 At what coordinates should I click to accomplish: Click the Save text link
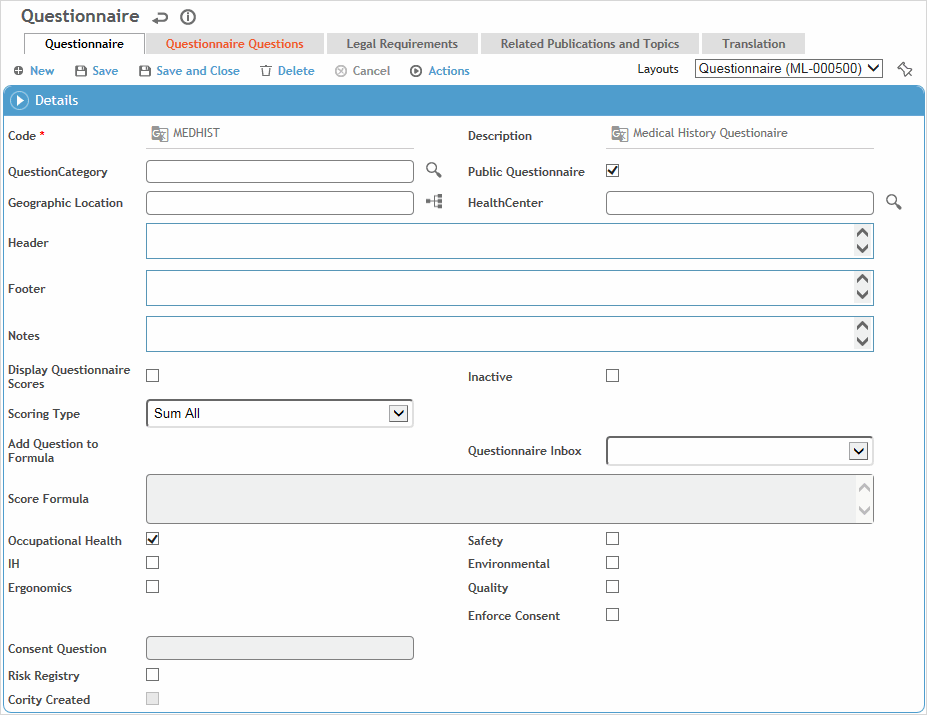coord(105,71)
